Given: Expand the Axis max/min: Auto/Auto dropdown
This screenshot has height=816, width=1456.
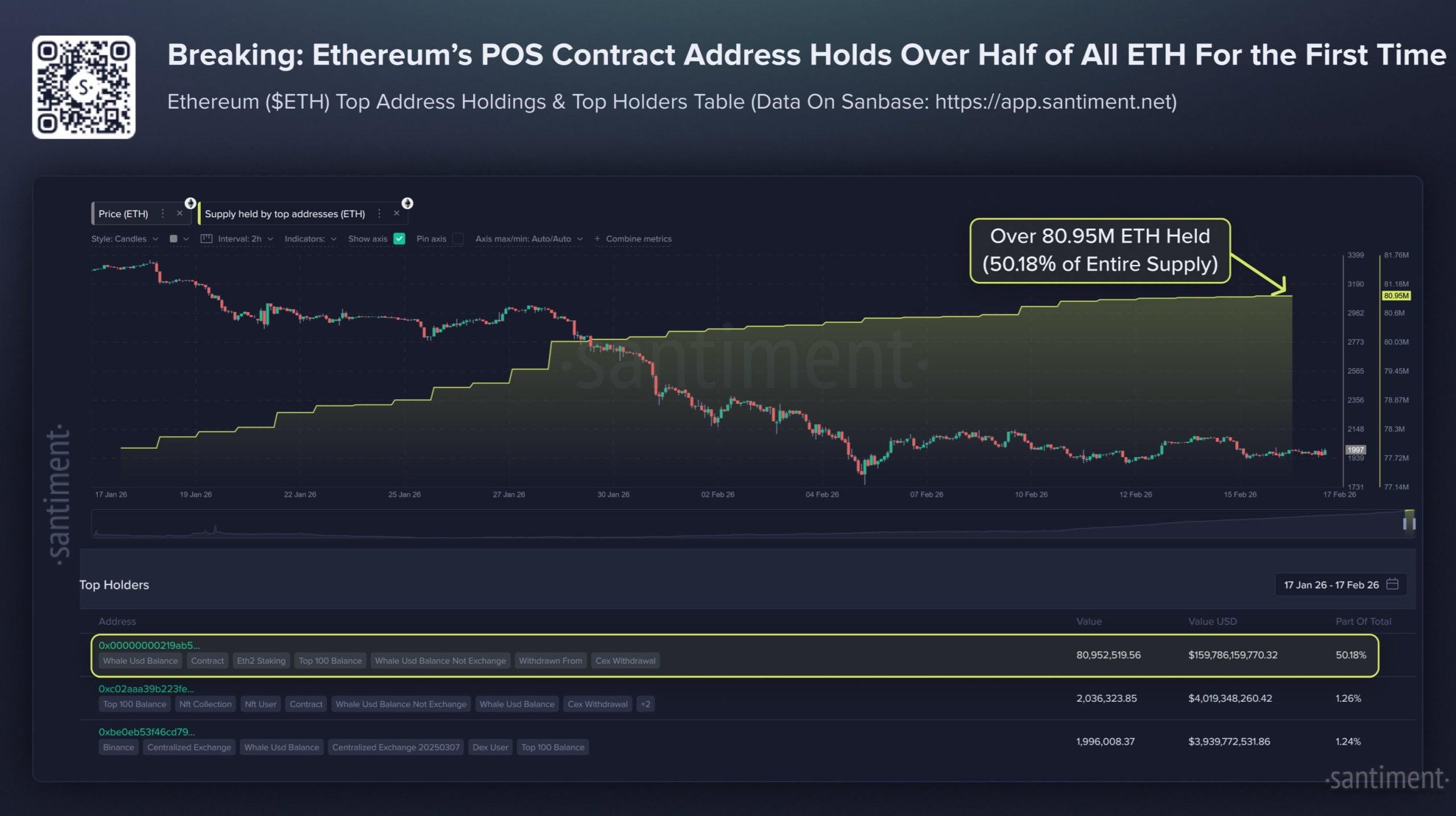Looking at the screenshot, I should point(529,239).
